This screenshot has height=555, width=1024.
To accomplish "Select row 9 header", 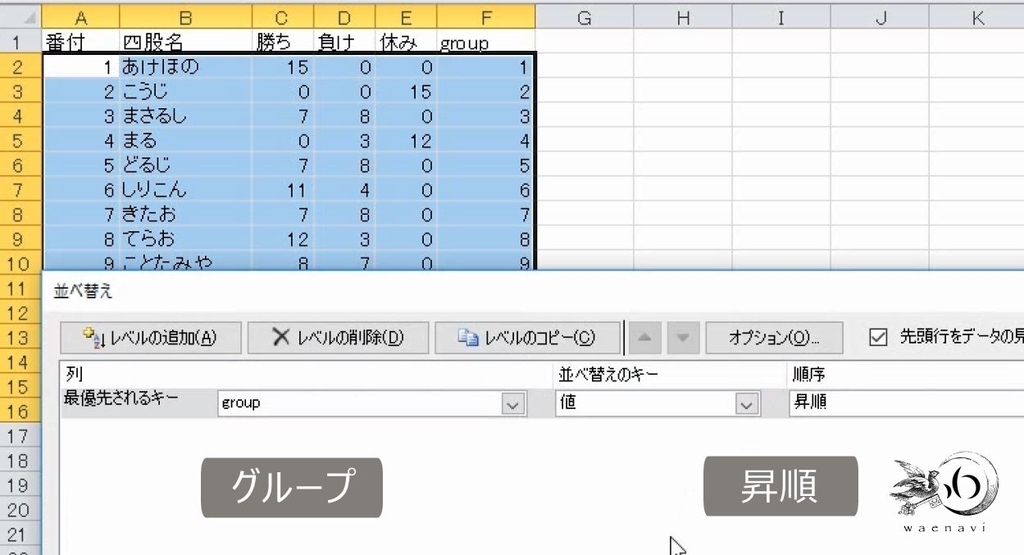I will [20, 239].
